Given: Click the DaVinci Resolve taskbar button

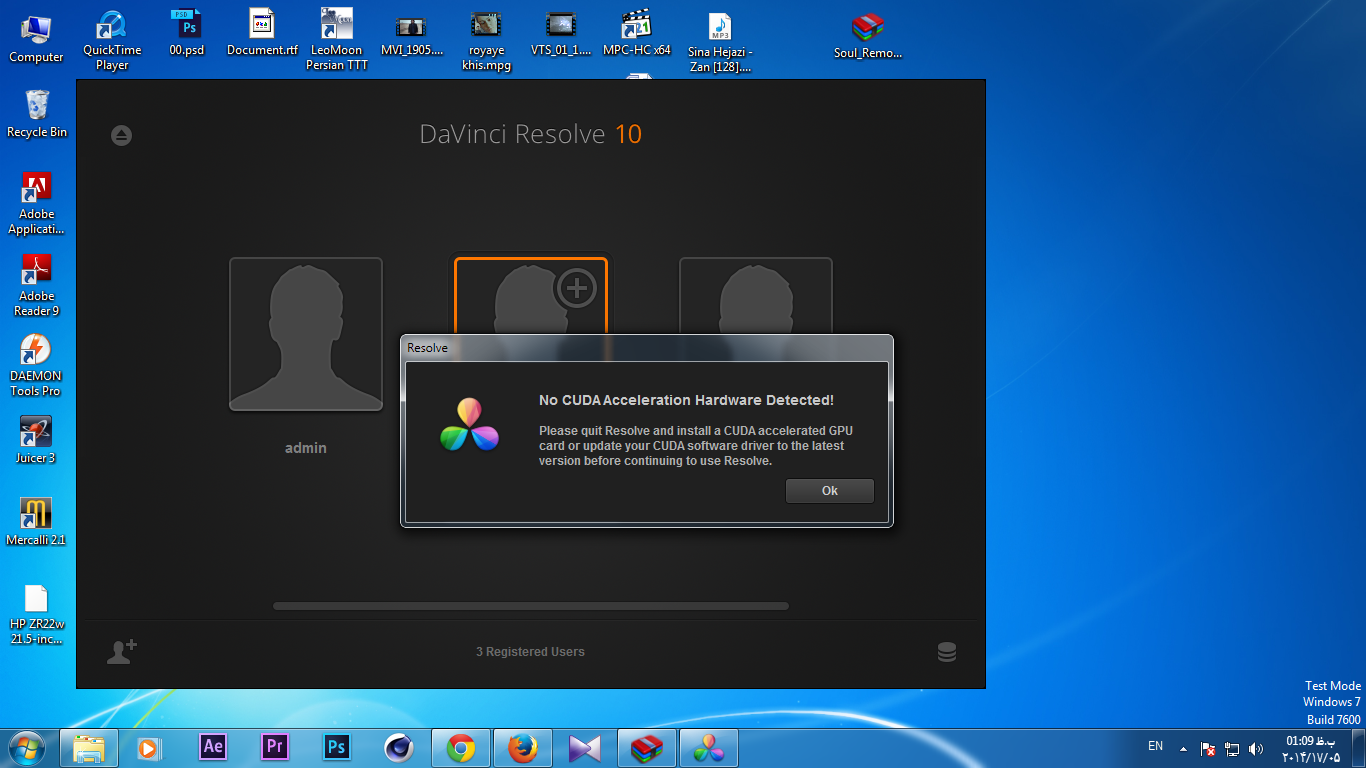Looking at the screenshot, I should [709, 748].
